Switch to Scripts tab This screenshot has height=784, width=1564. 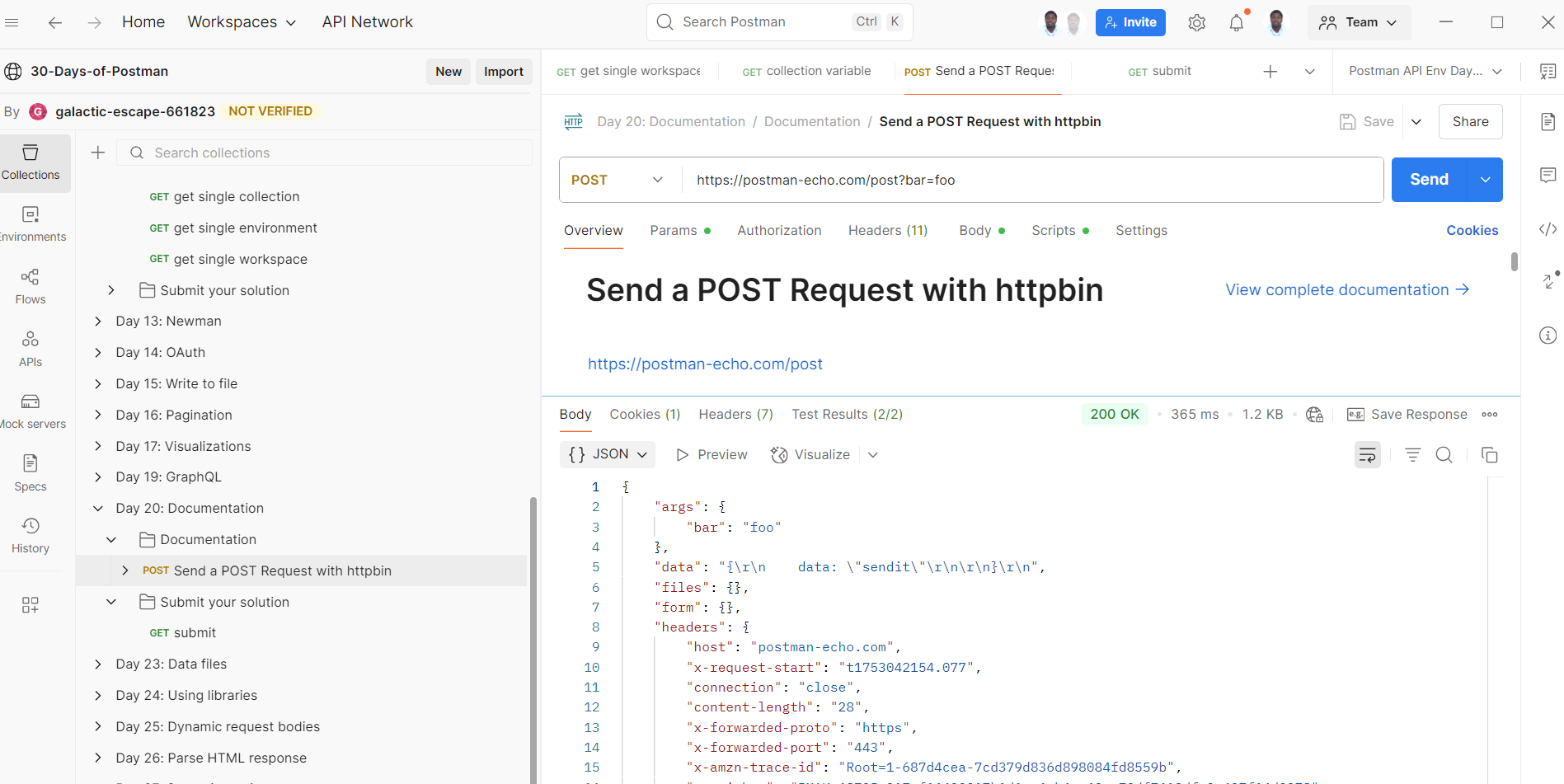click(1060, 231)
